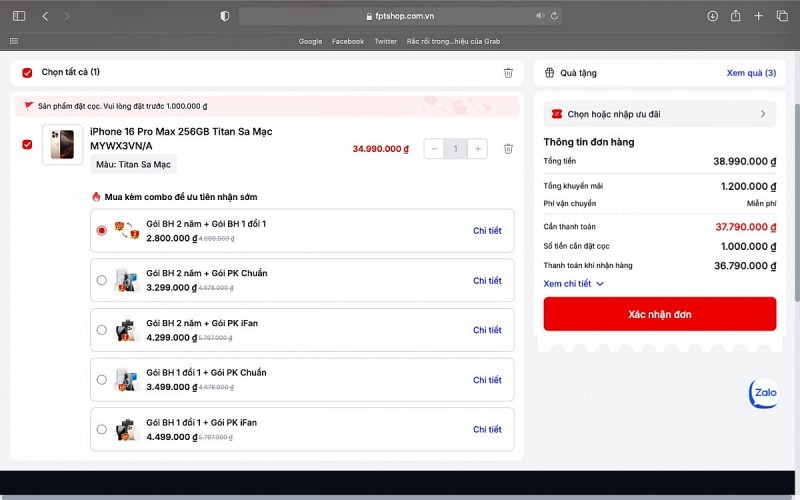Screen dimensions: 800x500
Task: Open the 'Màu: Titan Sa Mạc' color selector
Action: (x=133, y=164)
